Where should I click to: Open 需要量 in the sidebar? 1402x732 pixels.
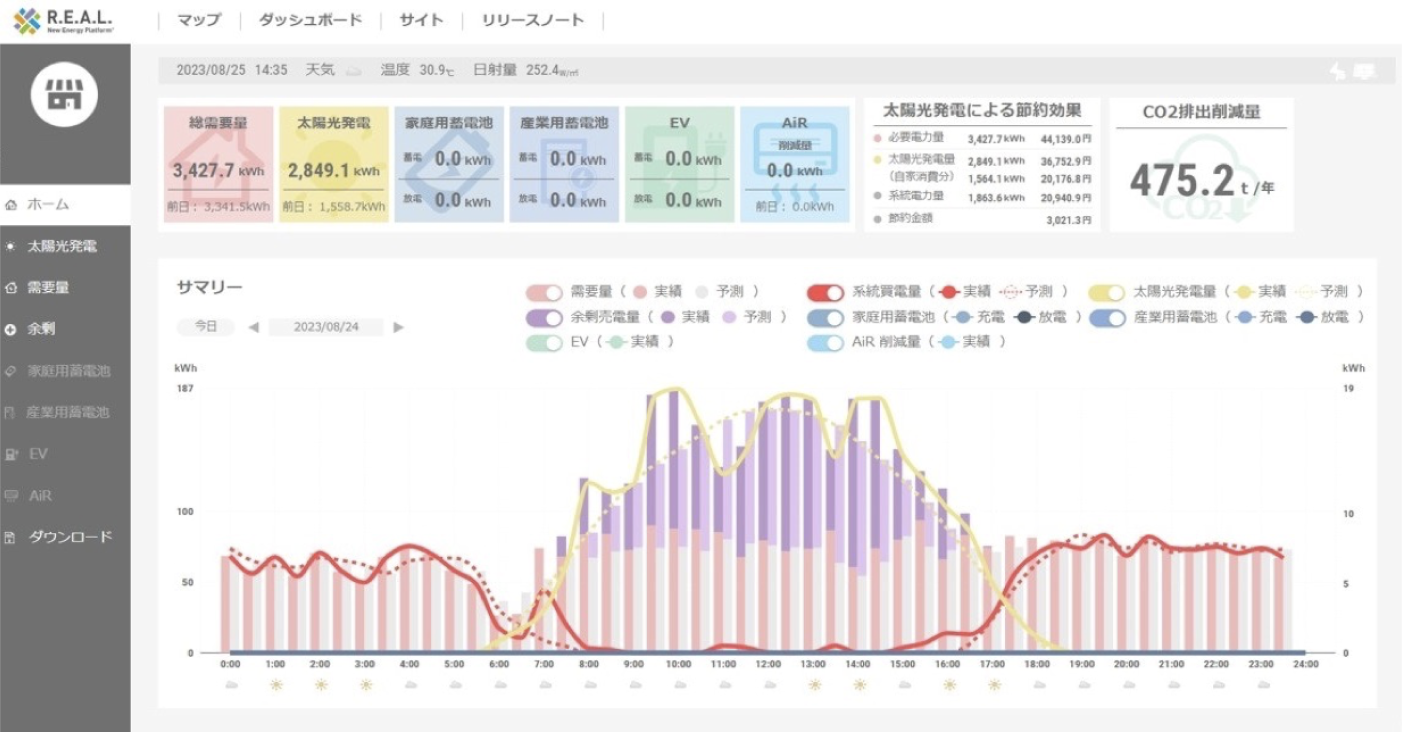[x=48, y=288]
